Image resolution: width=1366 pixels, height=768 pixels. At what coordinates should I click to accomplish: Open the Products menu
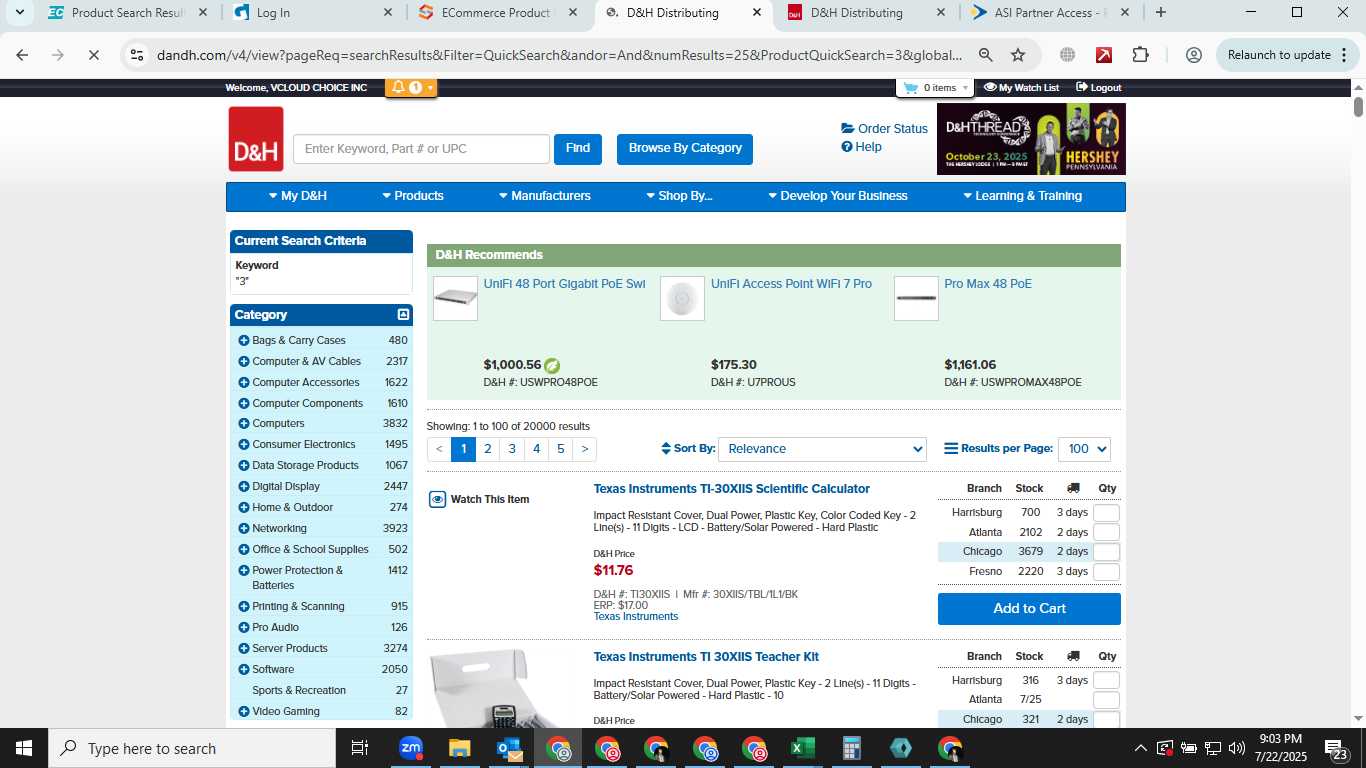[x=413, y=196]
